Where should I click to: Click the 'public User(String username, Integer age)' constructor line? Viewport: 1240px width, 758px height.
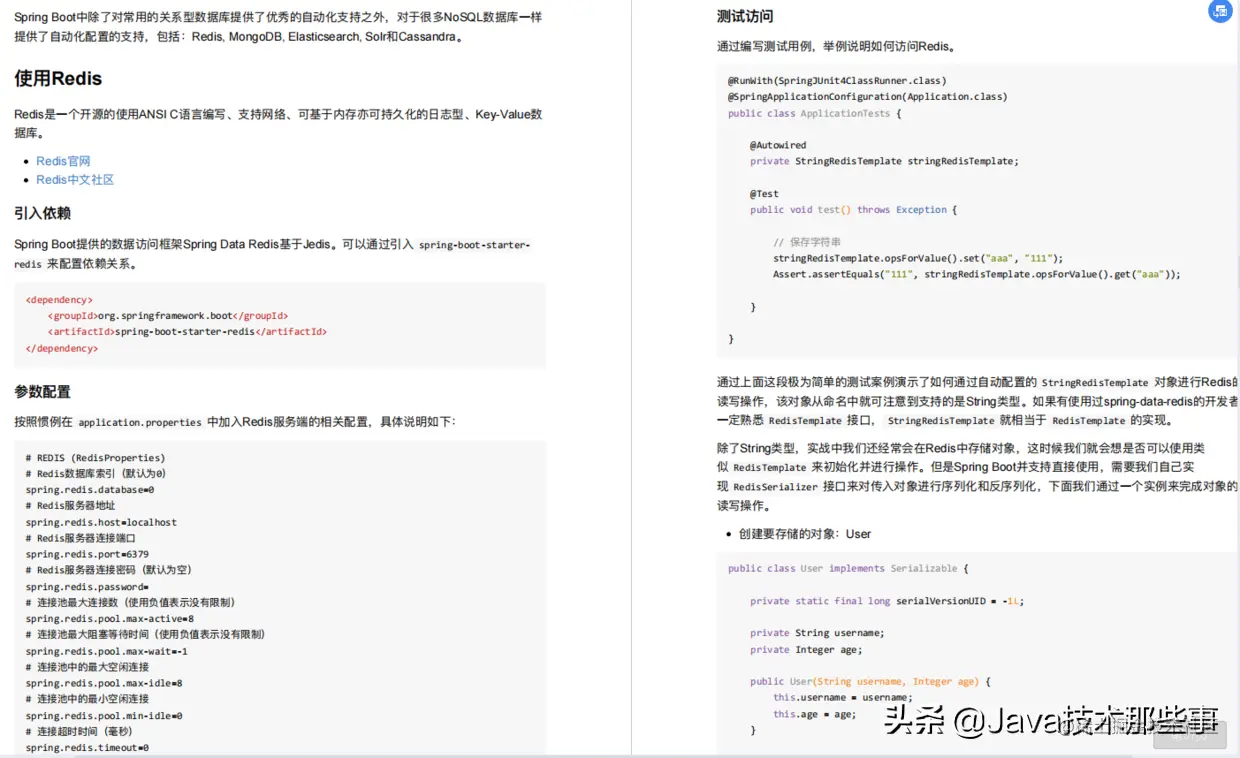tap(870, 681)
